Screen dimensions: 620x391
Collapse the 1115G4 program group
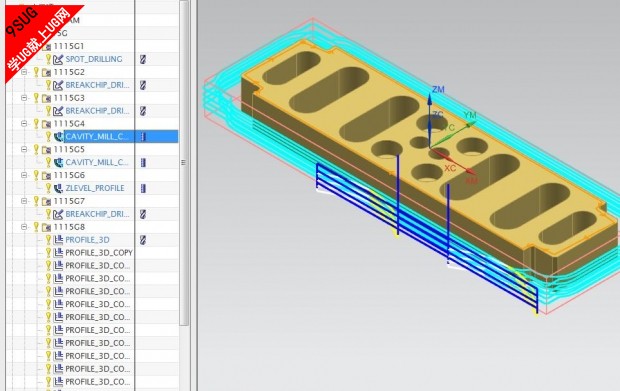click(24, 124)
